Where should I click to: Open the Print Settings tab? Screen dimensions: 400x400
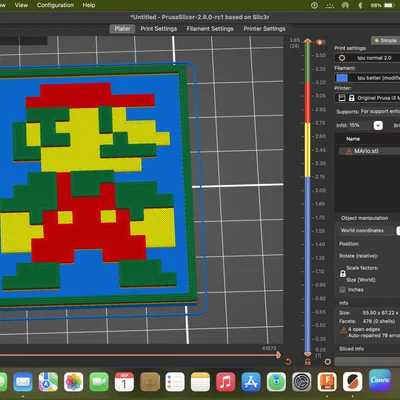tap(159, 29)
